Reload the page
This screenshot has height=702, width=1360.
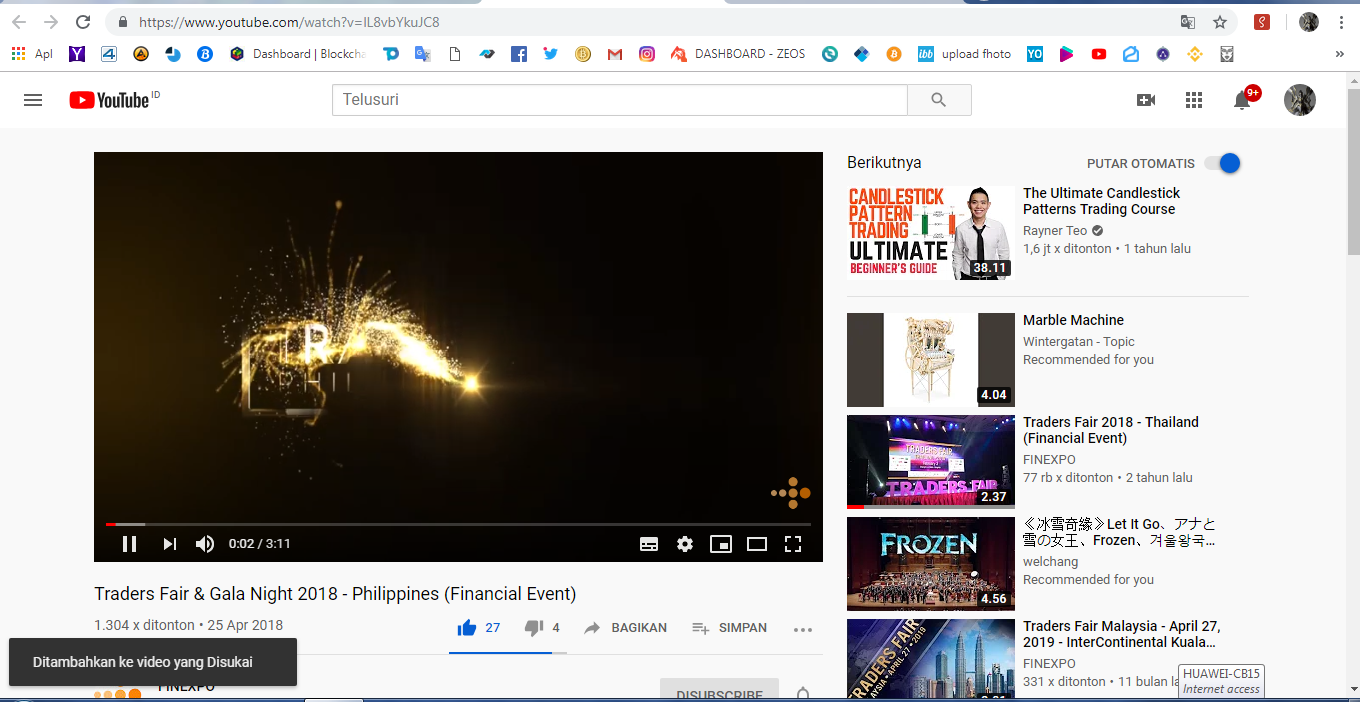(83, 22)
